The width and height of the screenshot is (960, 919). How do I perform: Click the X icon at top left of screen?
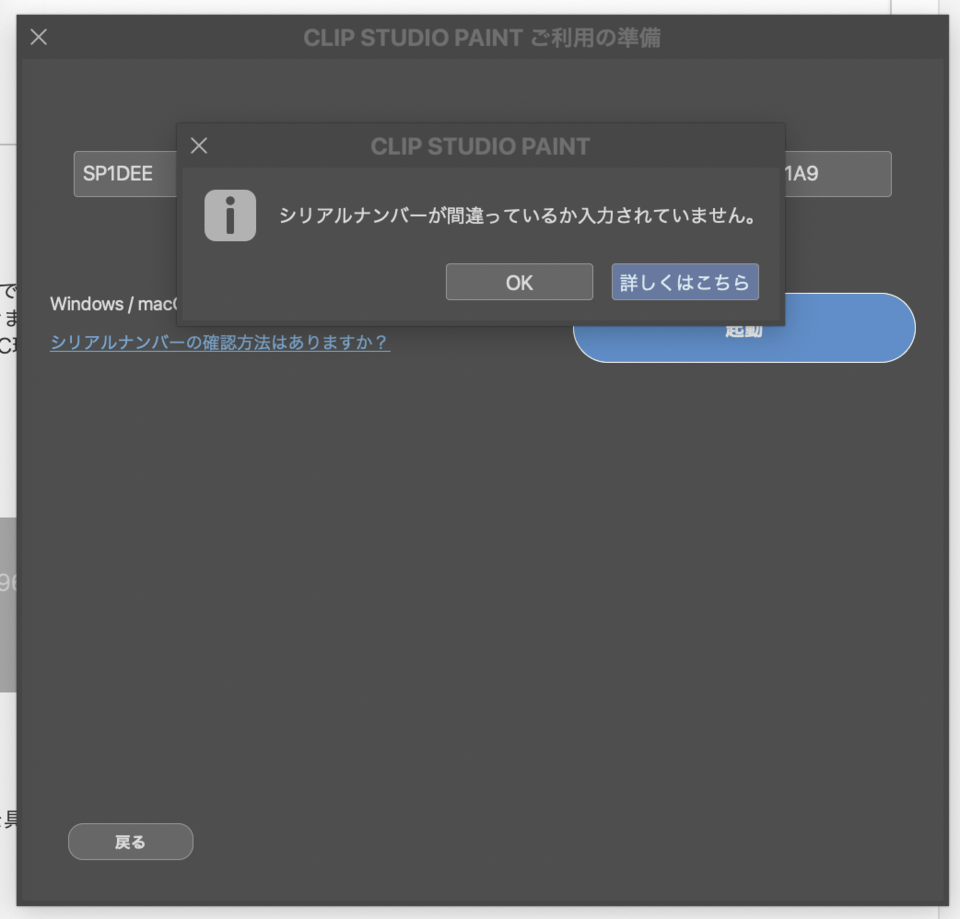(x=38, y=37)
